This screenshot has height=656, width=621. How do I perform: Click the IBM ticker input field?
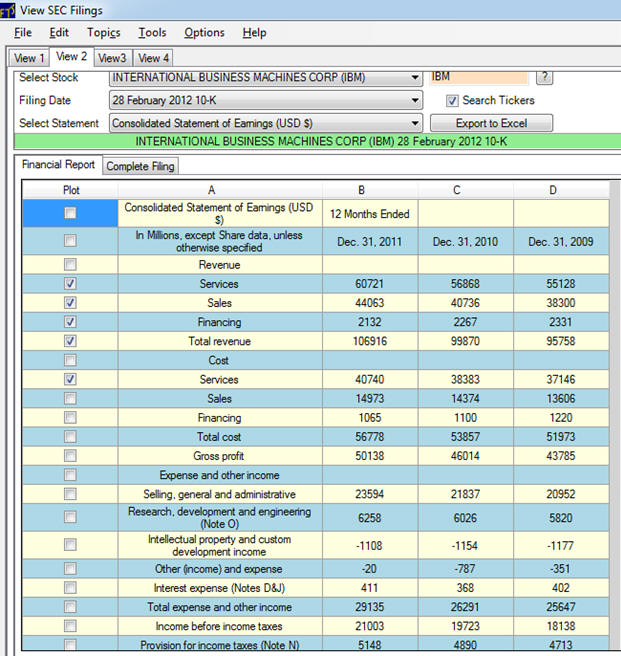click(x=479, y=77)
